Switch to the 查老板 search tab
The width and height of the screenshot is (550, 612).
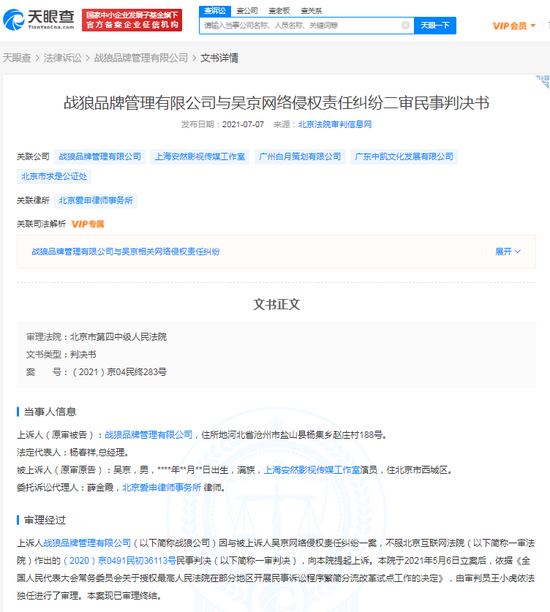click(279, 11)
